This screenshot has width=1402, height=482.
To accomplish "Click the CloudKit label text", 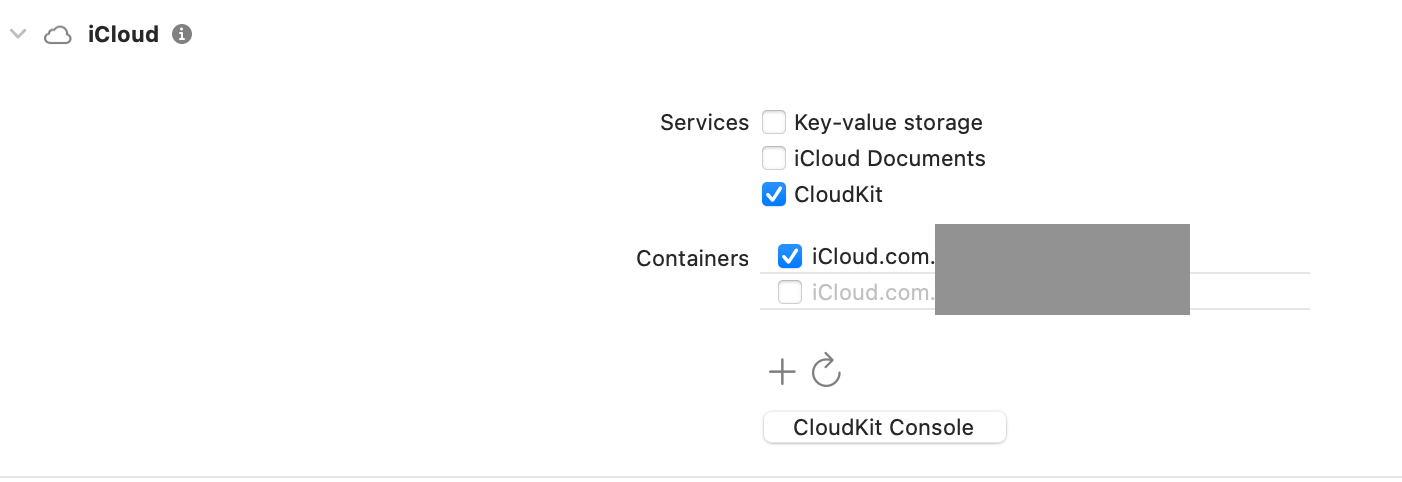I will [838, 194].
